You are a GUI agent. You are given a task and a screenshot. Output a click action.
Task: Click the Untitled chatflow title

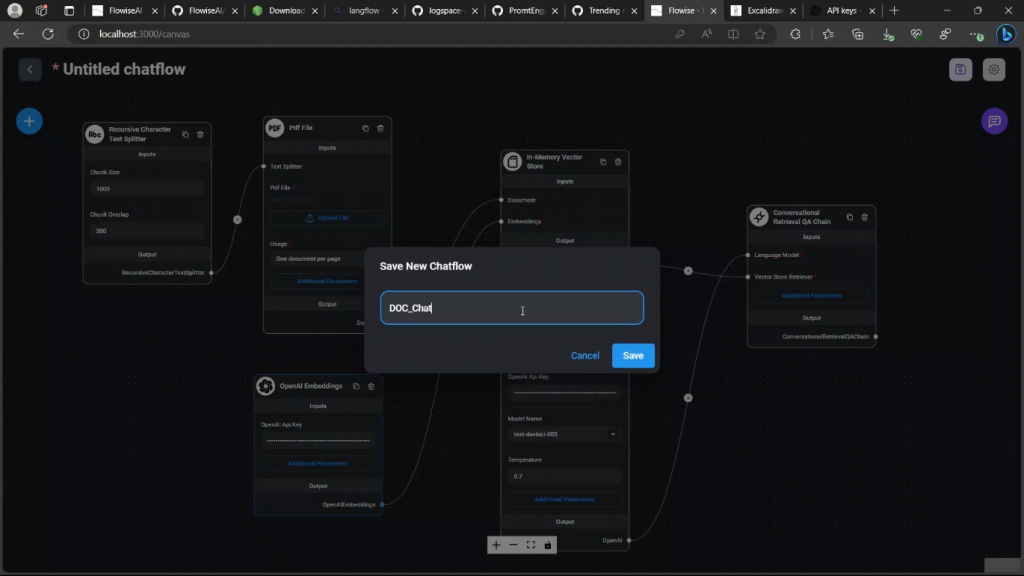pos(123,69)
